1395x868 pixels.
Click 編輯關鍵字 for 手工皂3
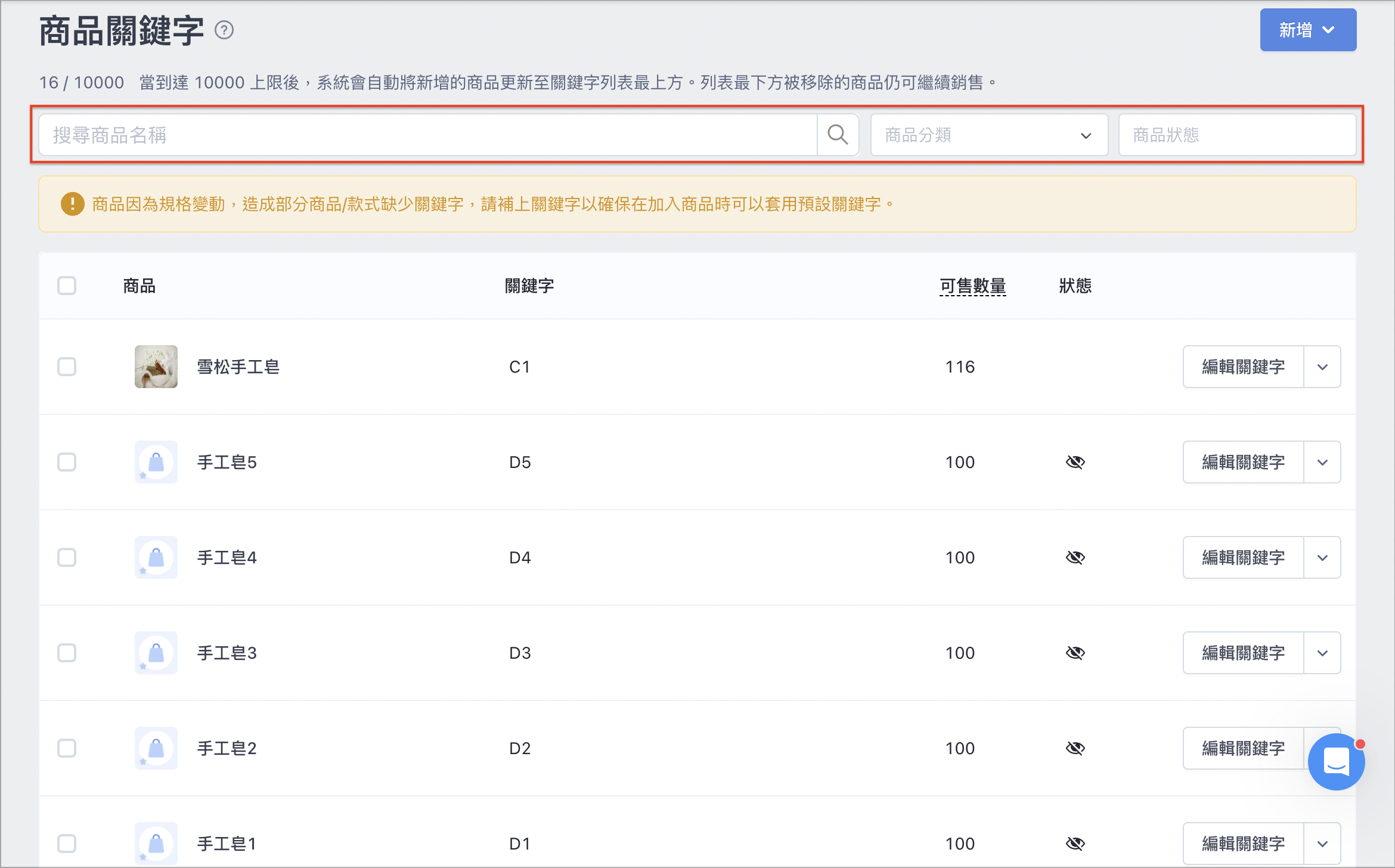coord(1243,653)
